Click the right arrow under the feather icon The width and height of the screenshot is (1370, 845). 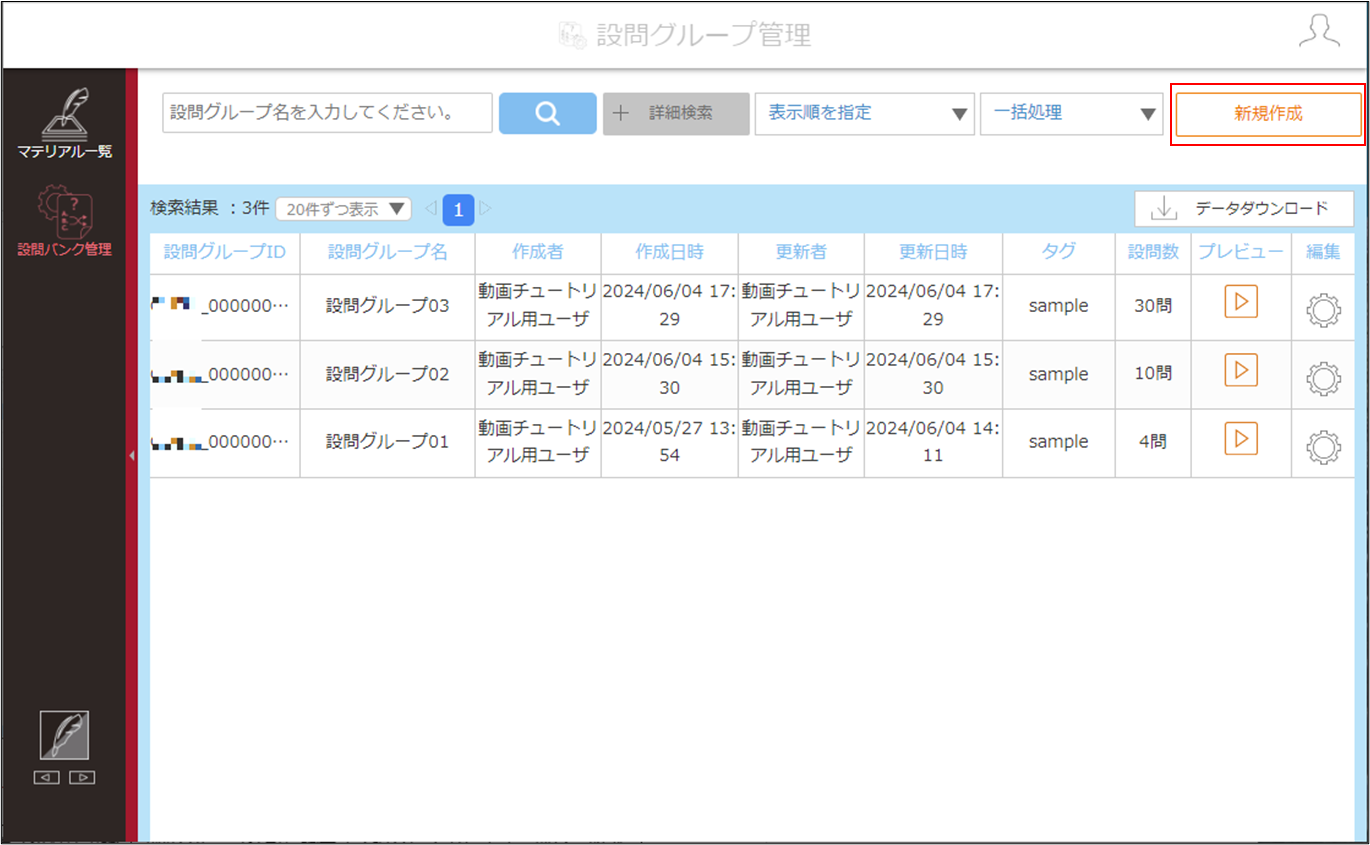(82, 777)
